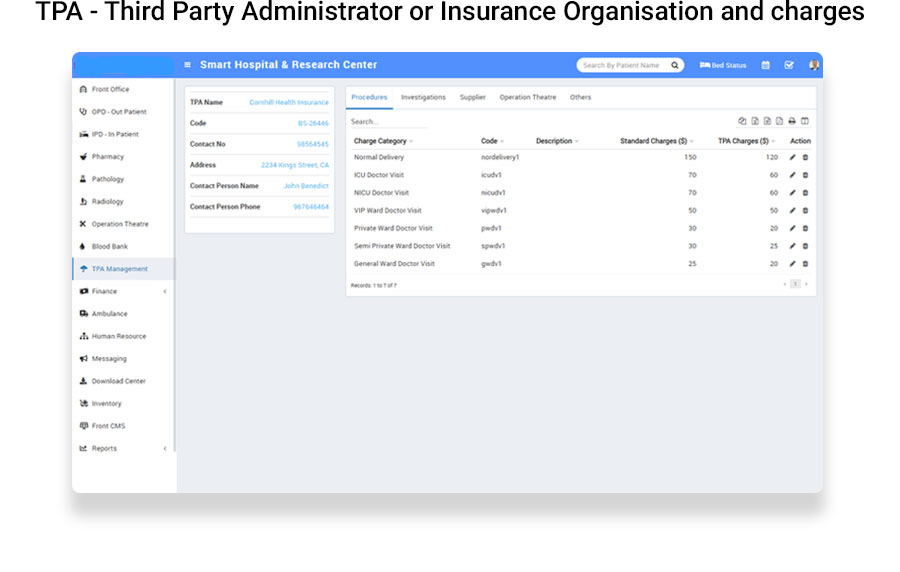Edit the Normal Delivery charge row
The height and width of the screenshot is (572, 900).
(x=793, y=158)
